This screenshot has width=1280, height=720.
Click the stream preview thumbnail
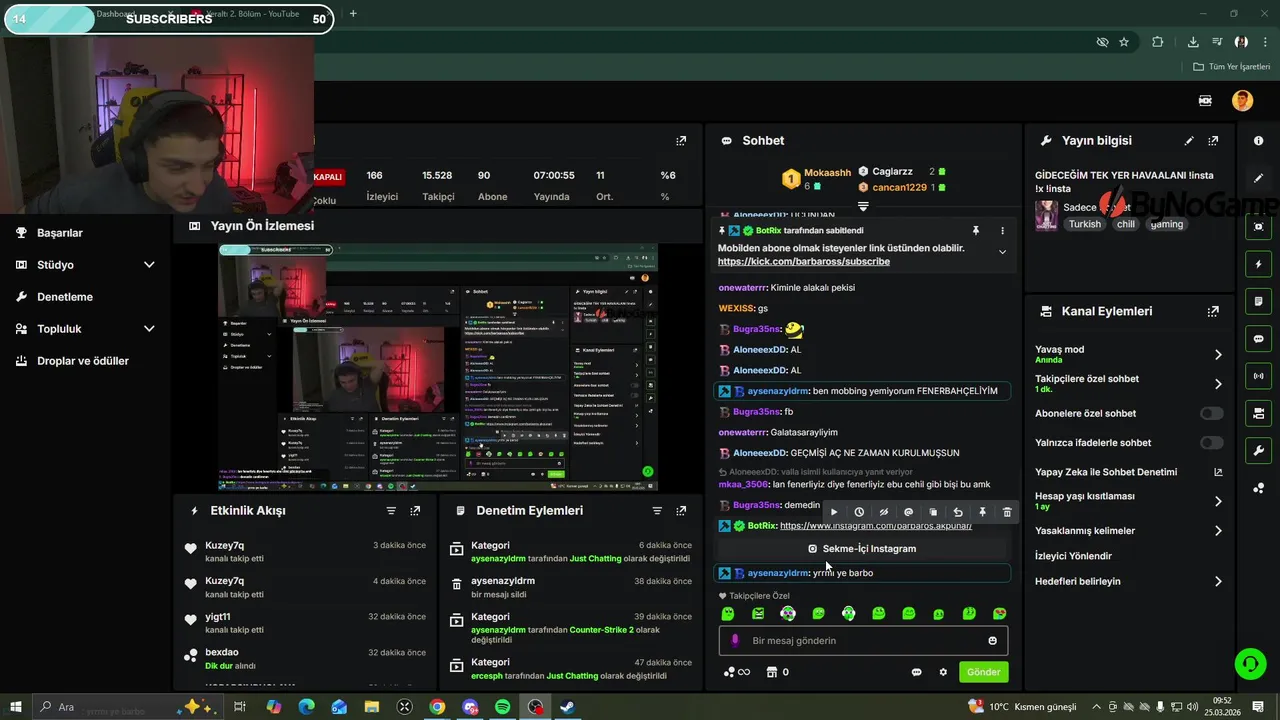[x=438, y=367]
